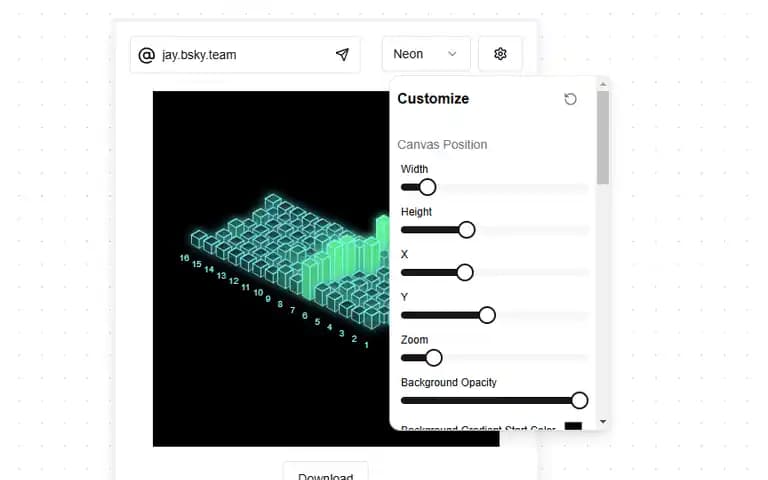Click the Canvas Position section label
Viewport: 768px width, 480px height.
(x=442, y=145)
